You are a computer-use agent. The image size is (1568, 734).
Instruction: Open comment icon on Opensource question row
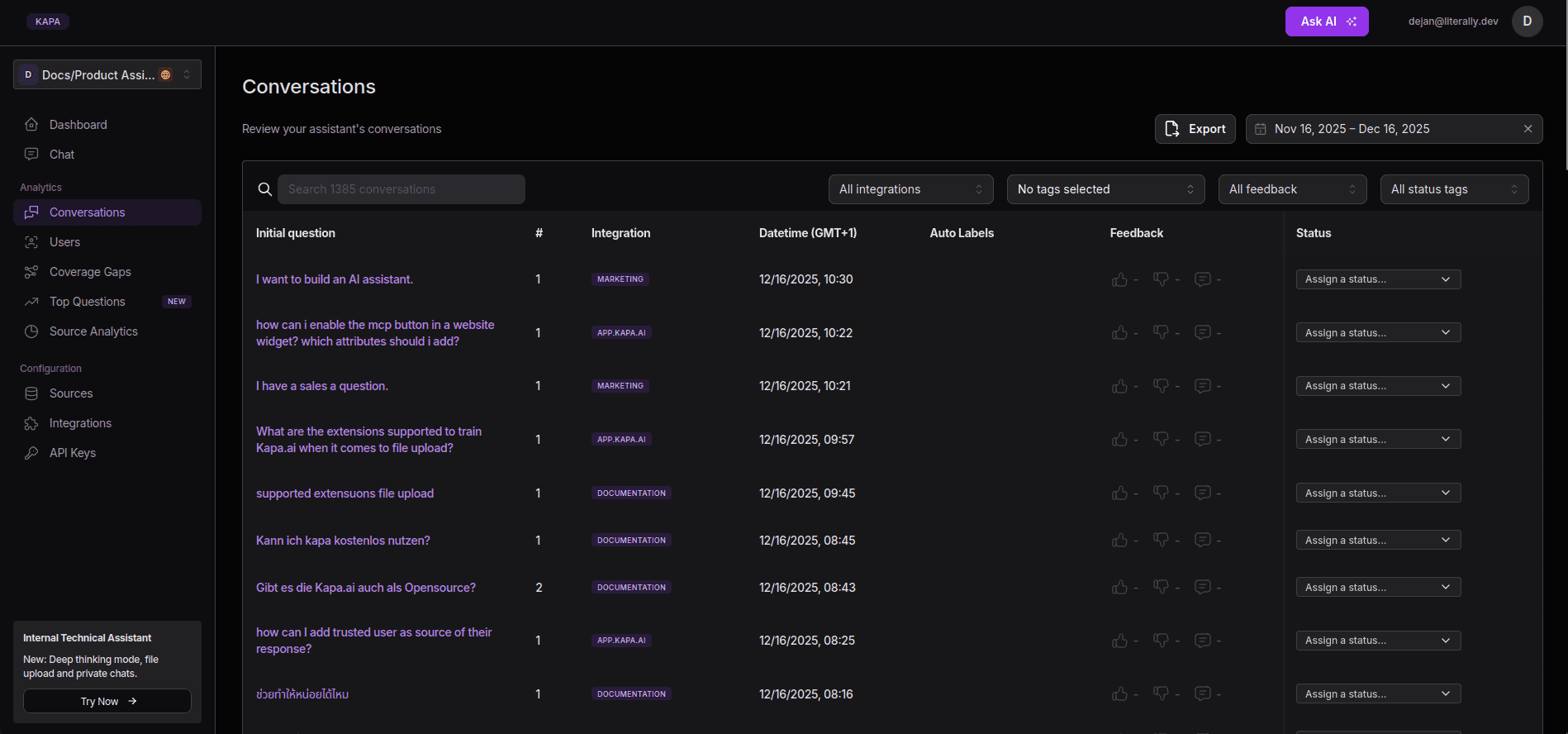(x=1203, y=587)
